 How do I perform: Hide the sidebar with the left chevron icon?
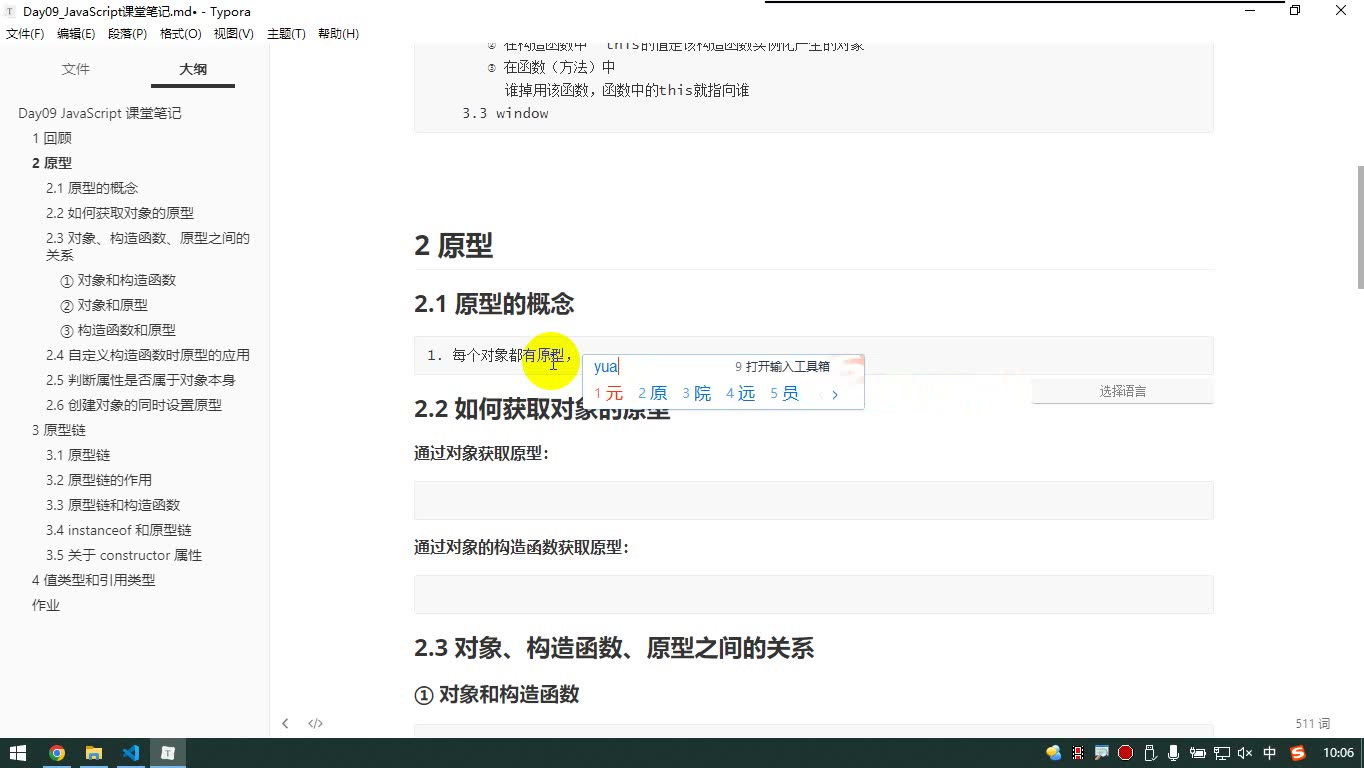point(285,723)
